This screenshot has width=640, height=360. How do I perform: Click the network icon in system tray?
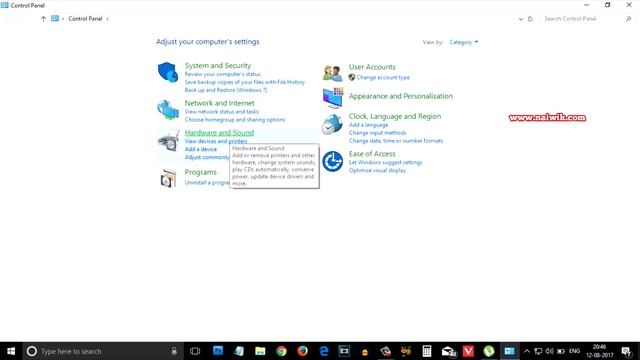pyautogui.click(x=538, y=351)
